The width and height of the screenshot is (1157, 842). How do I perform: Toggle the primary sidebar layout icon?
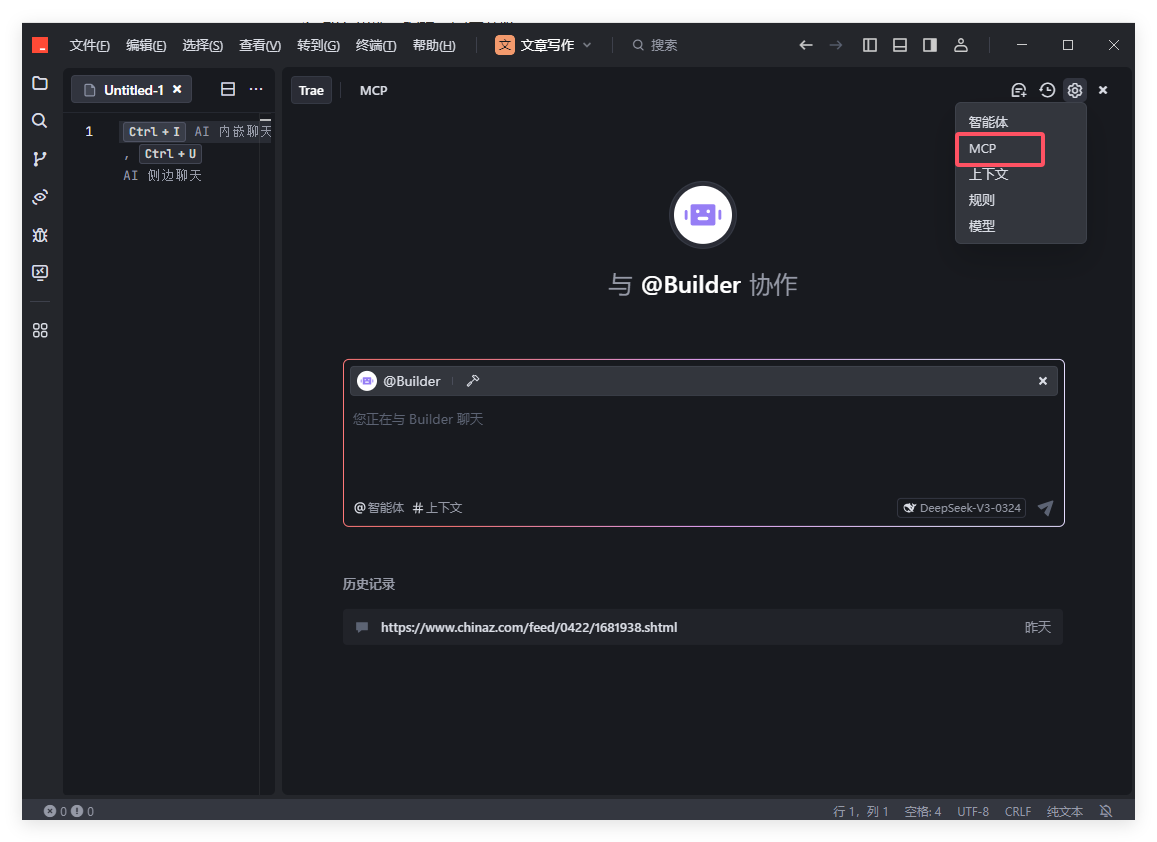(x=870, y=45)
